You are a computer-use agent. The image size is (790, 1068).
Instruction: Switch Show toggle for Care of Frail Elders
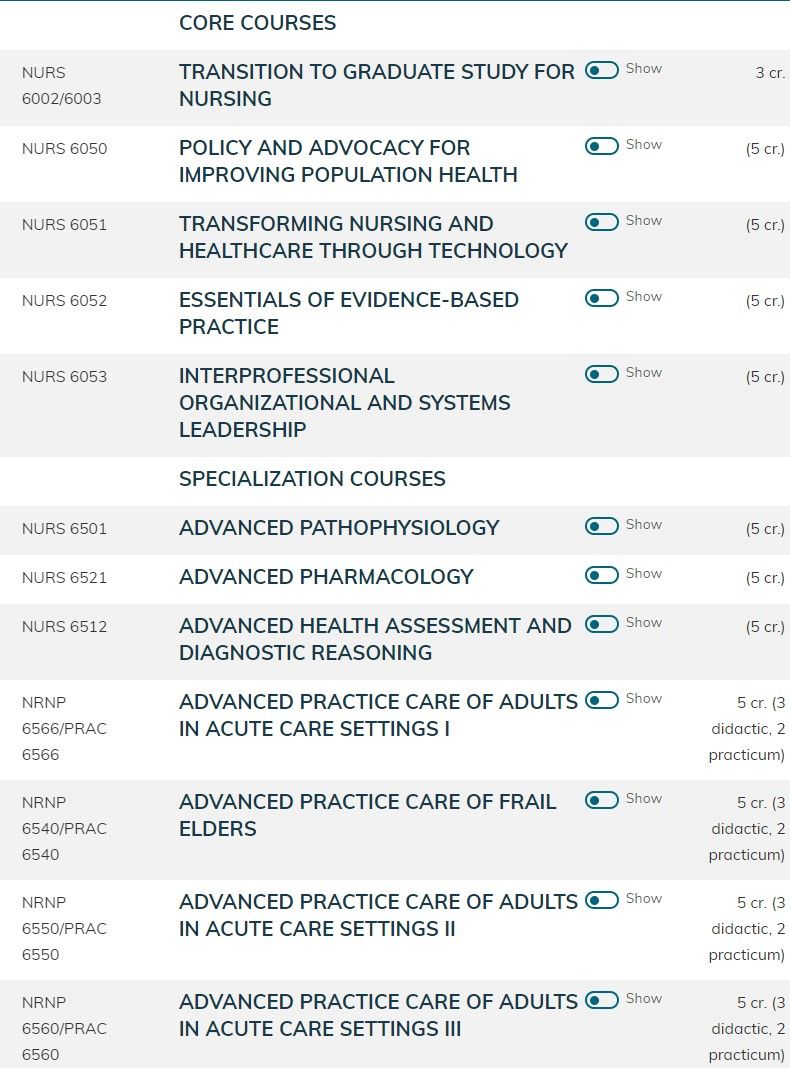[x=602, y=800]
